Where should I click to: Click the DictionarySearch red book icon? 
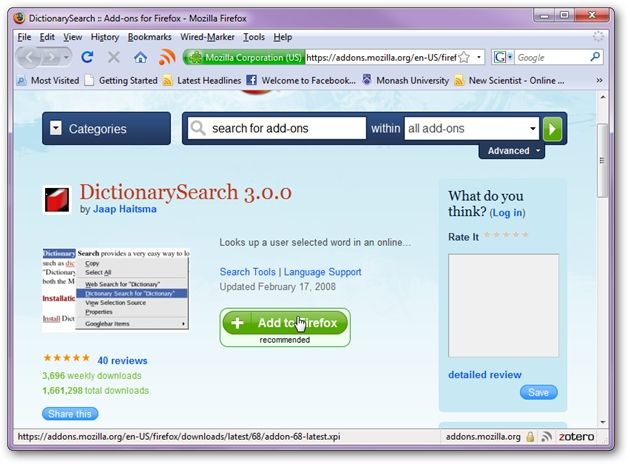tap(56, 199)
